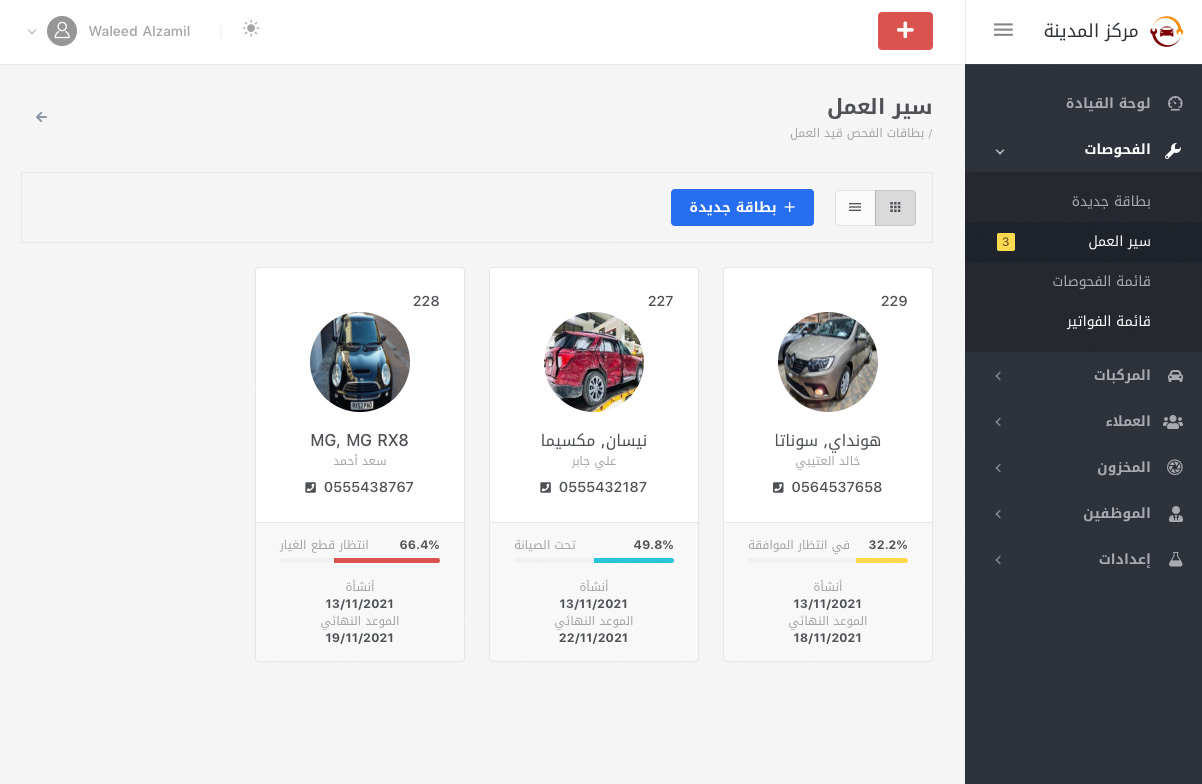Open قائمة الفواتير sidebar item
The width and height of the screenshot is (1202, 784).
click(1108, 321)
